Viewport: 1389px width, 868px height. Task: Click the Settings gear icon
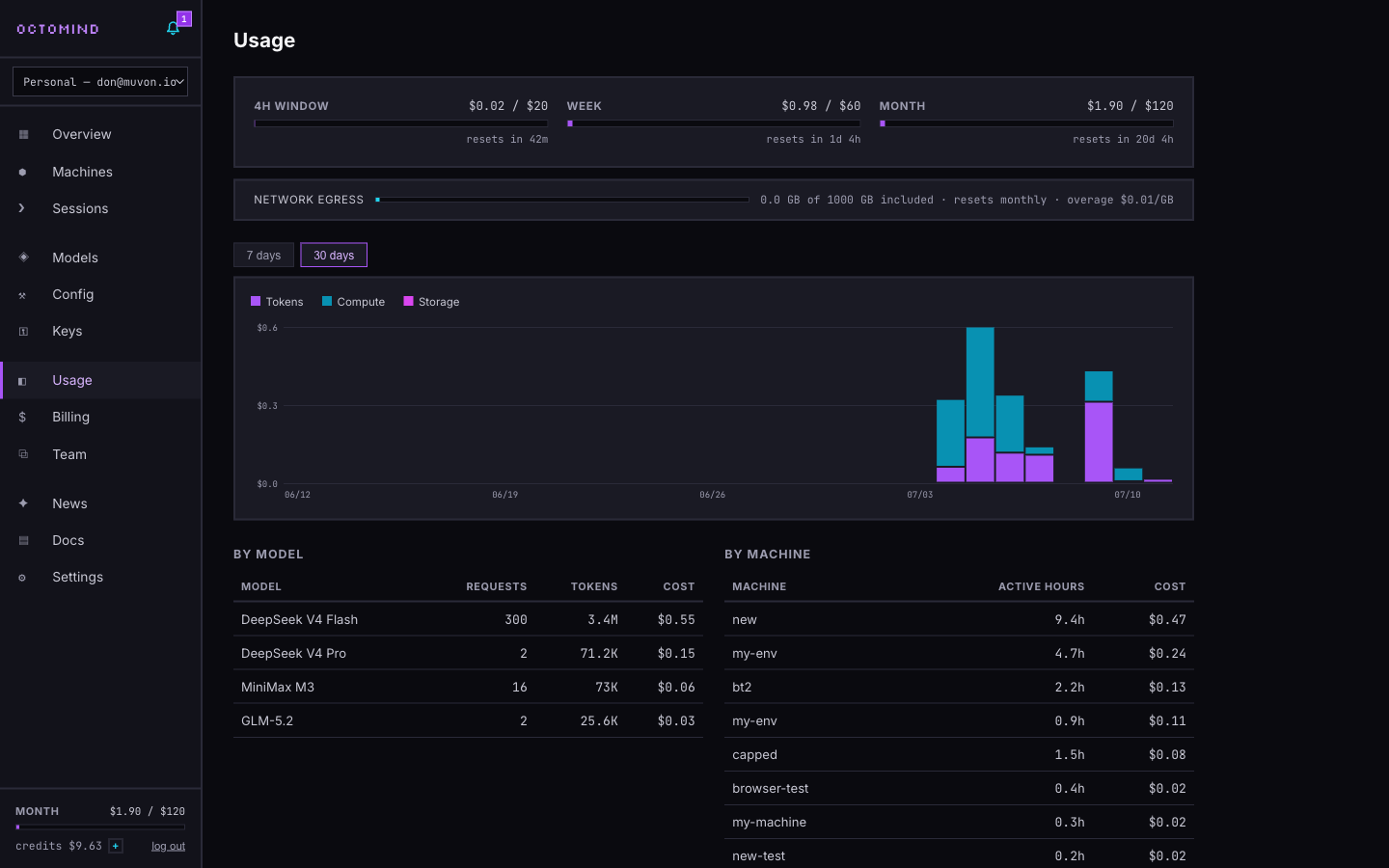pos(23,577)
